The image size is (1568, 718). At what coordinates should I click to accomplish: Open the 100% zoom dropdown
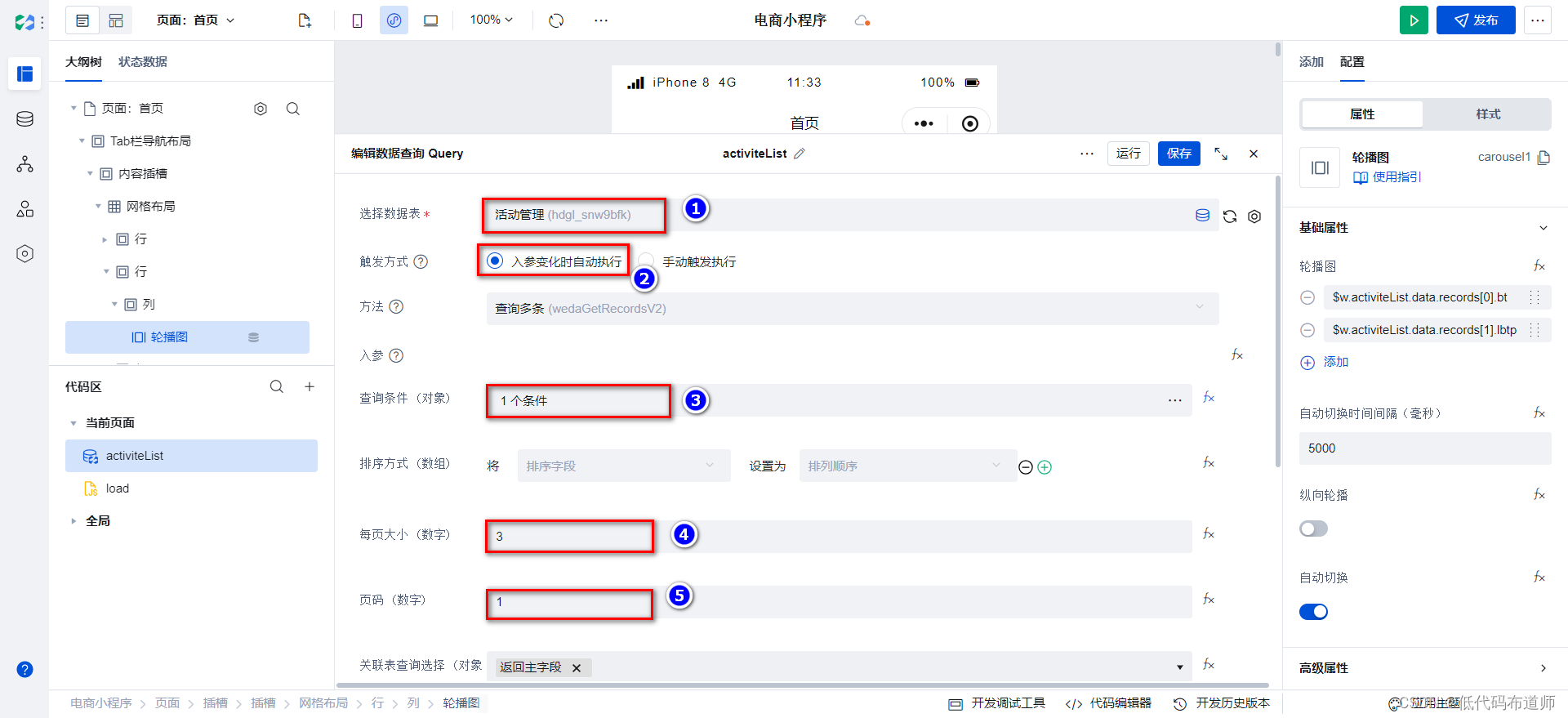click(492, 20)
